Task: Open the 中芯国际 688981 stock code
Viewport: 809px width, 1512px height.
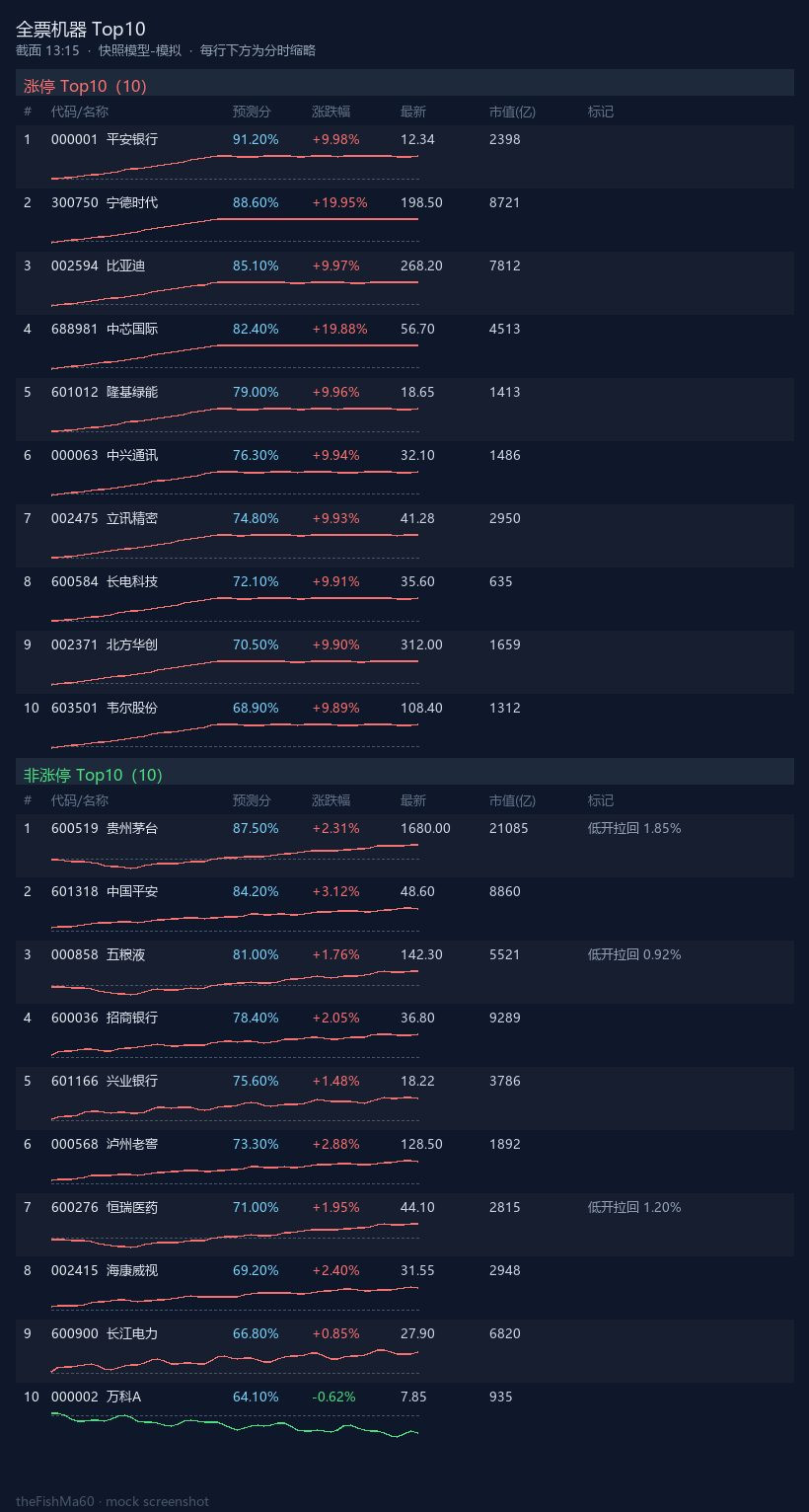Action: pos(75,329)
